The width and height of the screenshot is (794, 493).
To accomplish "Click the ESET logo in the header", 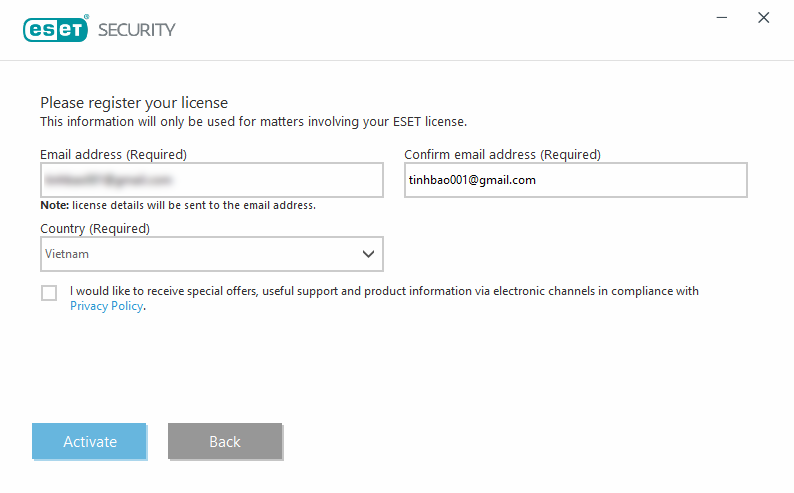I will click(56, 29).
